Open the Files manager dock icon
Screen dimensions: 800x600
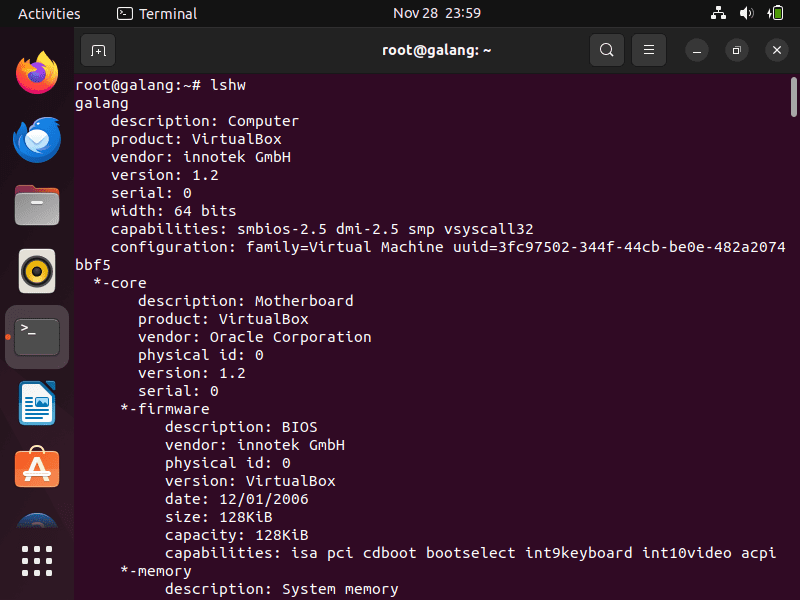(x=37, y=205)
